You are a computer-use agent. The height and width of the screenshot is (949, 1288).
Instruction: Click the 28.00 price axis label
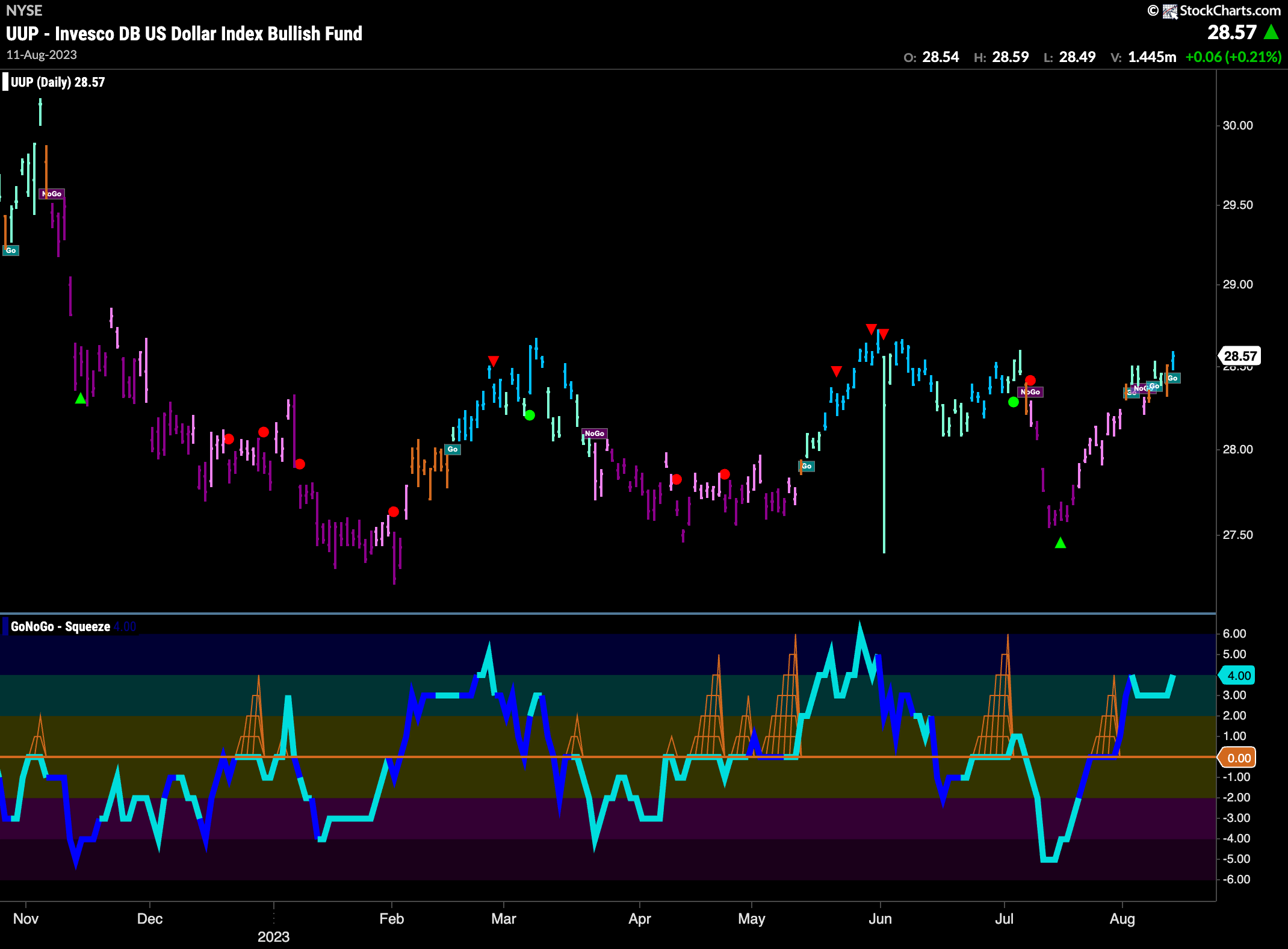point(1237,449)
